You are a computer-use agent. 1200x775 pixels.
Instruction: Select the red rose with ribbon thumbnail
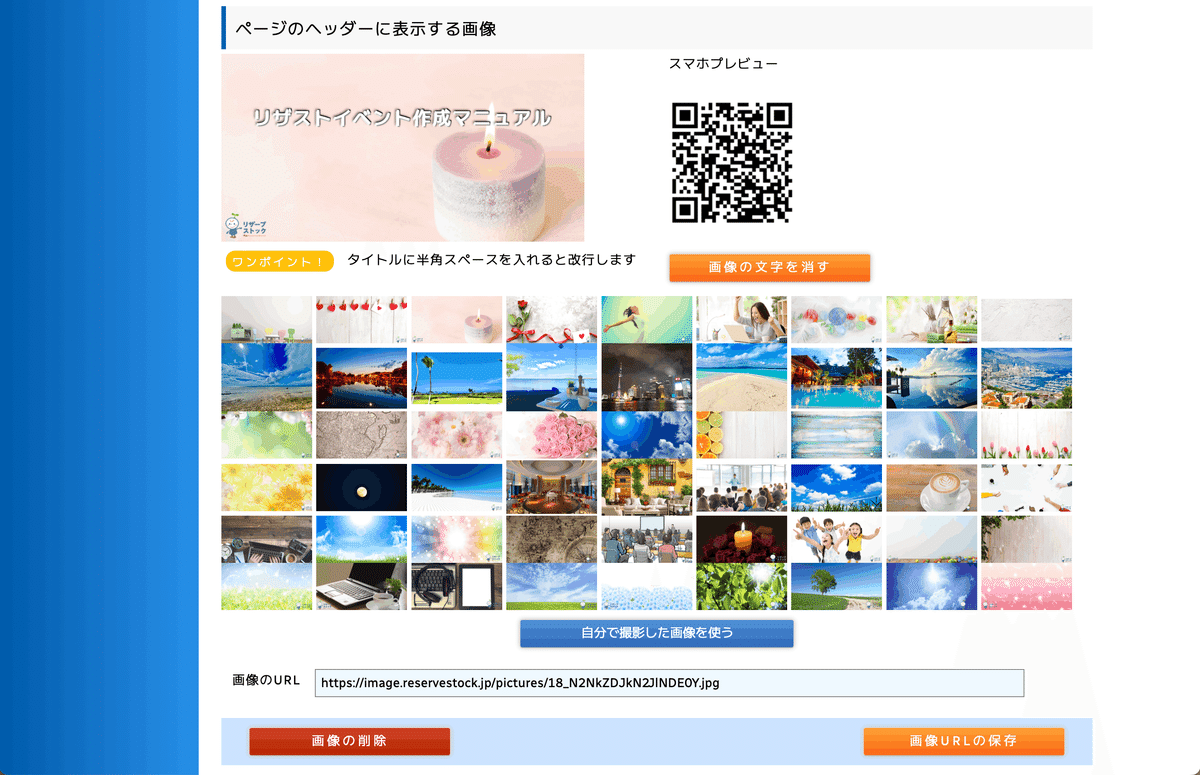(551, 319)
